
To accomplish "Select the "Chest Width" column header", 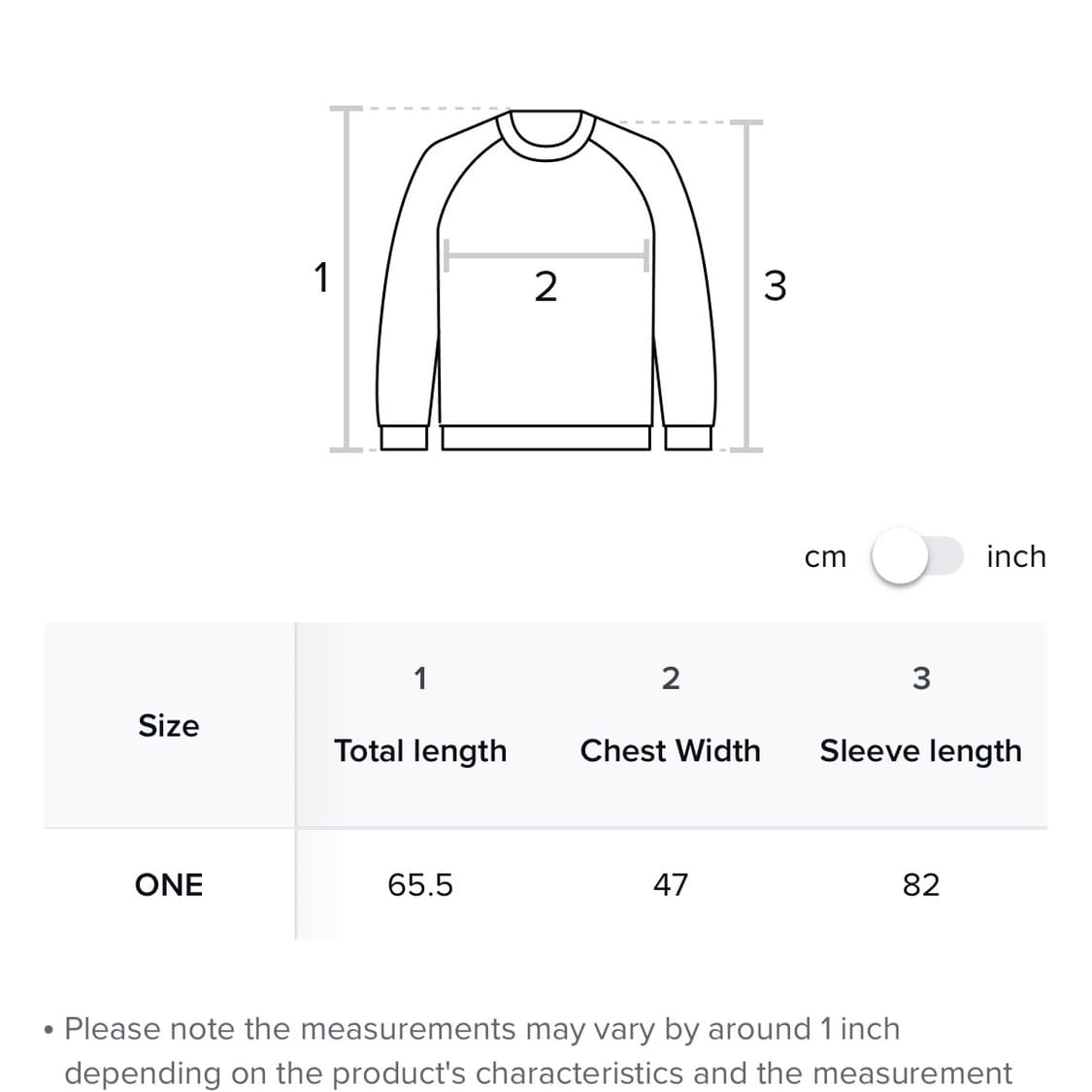I will pyautogui.click(x=670, y=750).
